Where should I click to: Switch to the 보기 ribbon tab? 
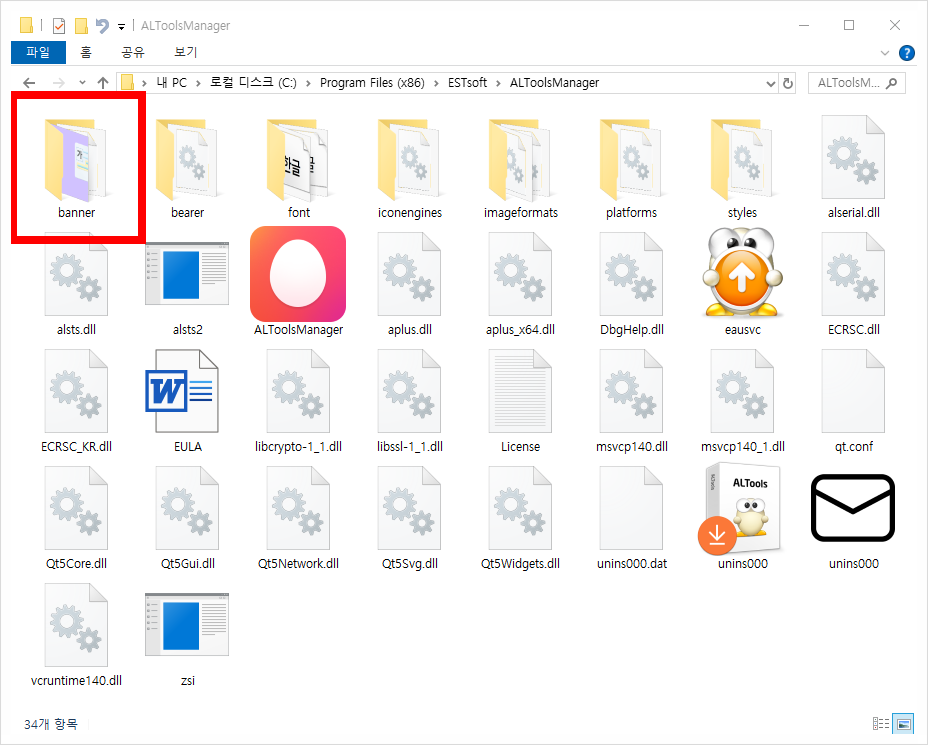(185, 52)
